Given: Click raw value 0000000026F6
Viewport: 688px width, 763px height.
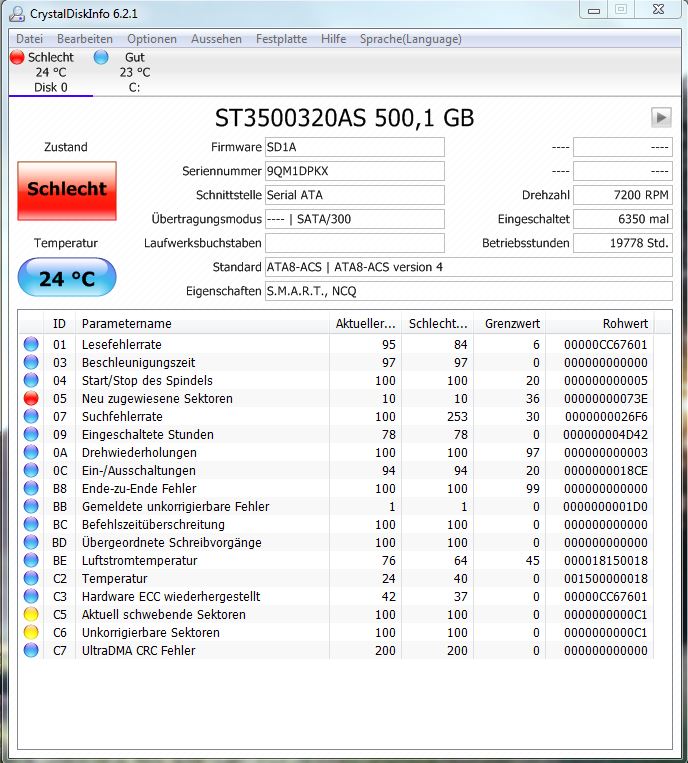Looking at the screenshot, I should (606, 417).
